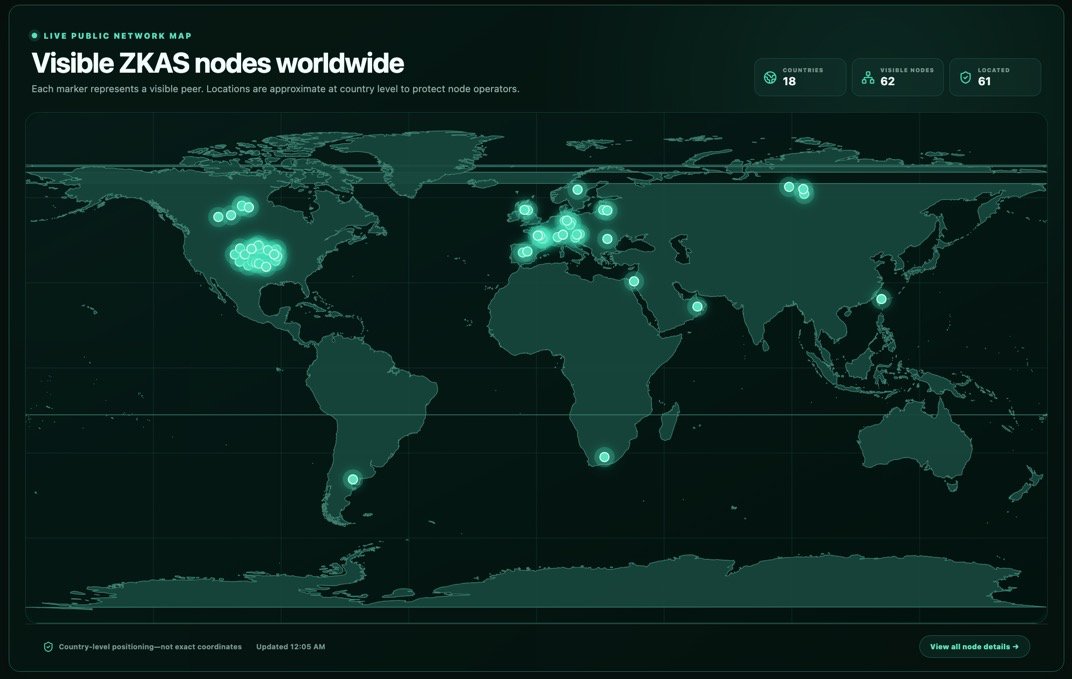Select the node marker in the UAE
This screenshot has height=679, width=1072.
(697, 306)
